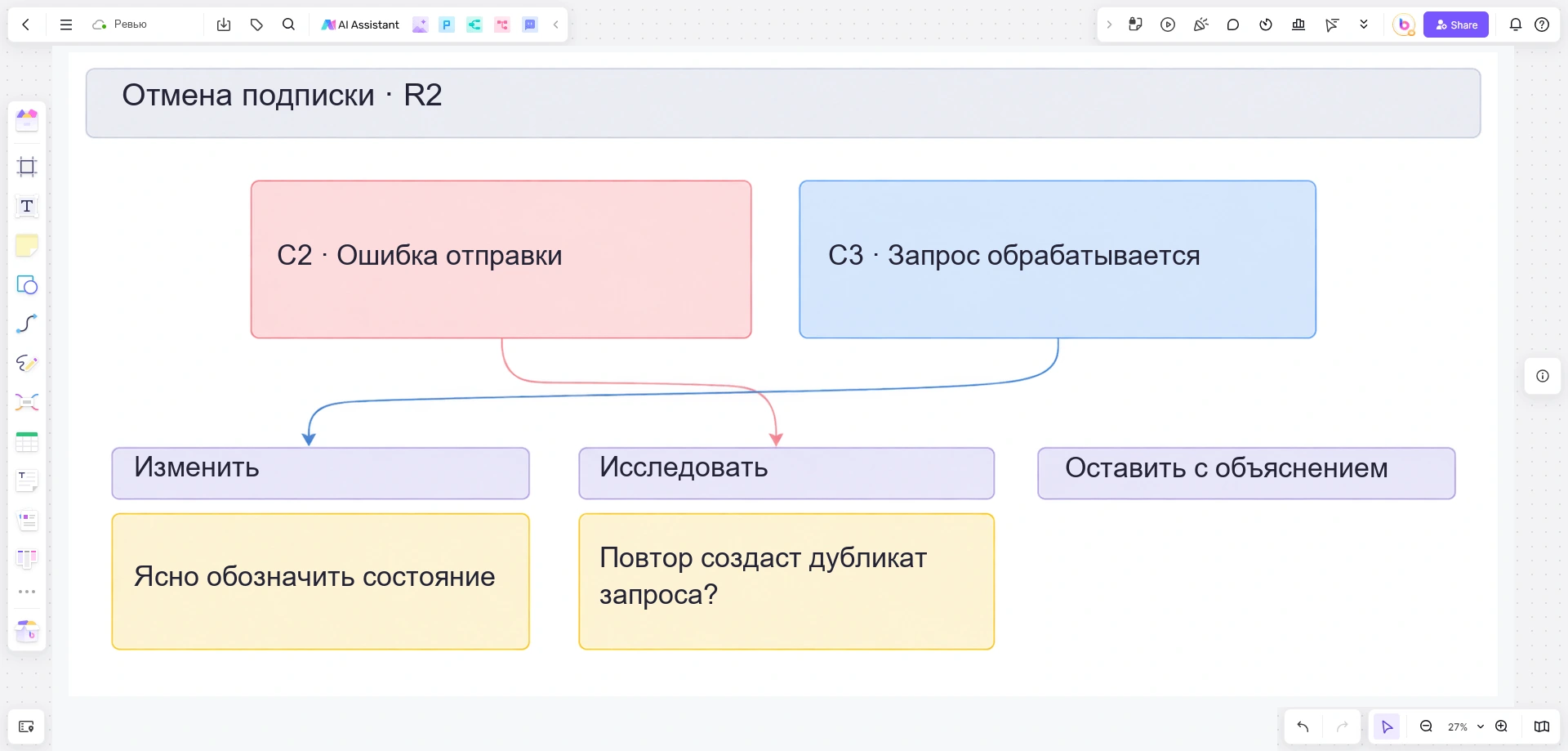Click the AI image generation icon
The image size is (1568, 751).
tap(420, 25)
